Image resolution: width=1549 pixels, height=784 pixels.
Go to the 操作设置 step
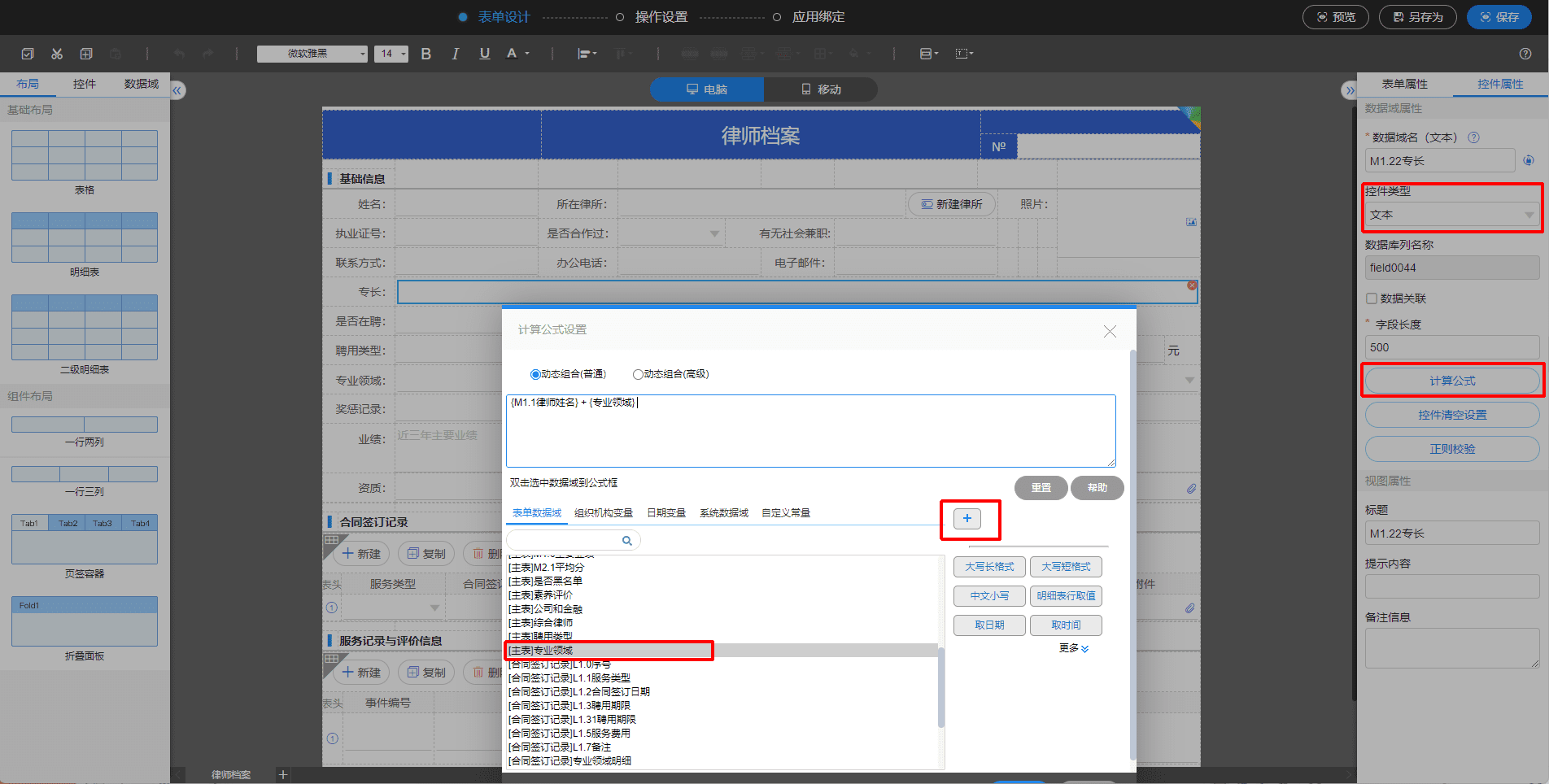click(x=661, y=17)
